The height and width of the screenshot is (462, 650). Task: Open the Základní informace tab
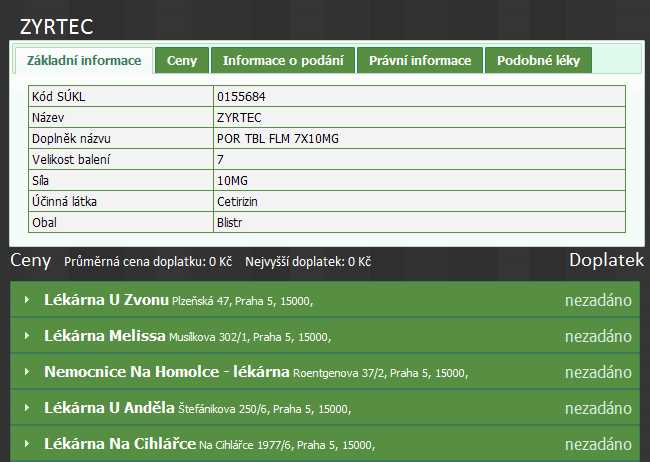[x=84, y=61]
